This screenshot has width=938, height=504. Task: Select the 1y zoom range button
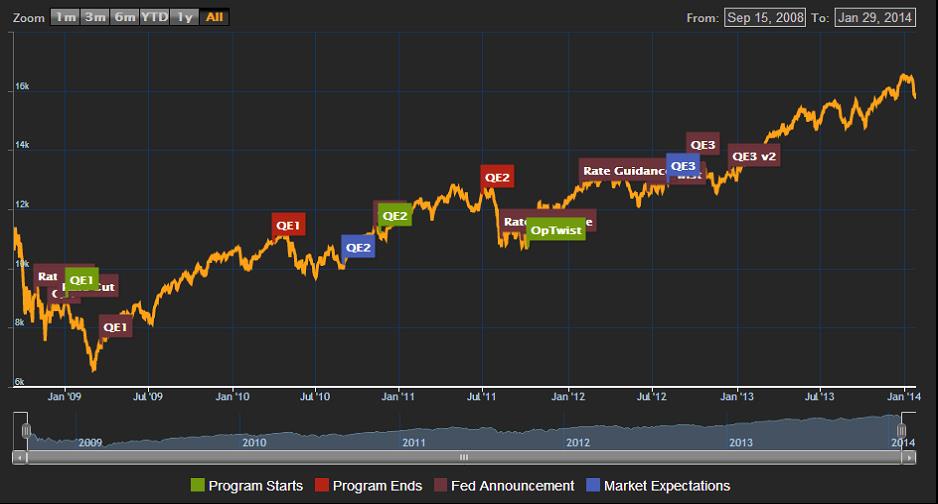[184, 17]
